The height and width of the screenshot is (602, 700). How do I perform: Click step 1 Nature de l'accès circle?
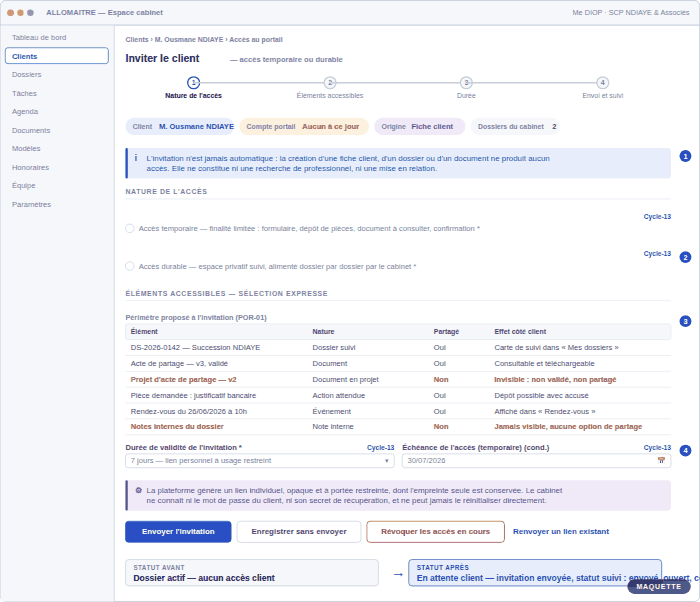click(x=193, y=83)
